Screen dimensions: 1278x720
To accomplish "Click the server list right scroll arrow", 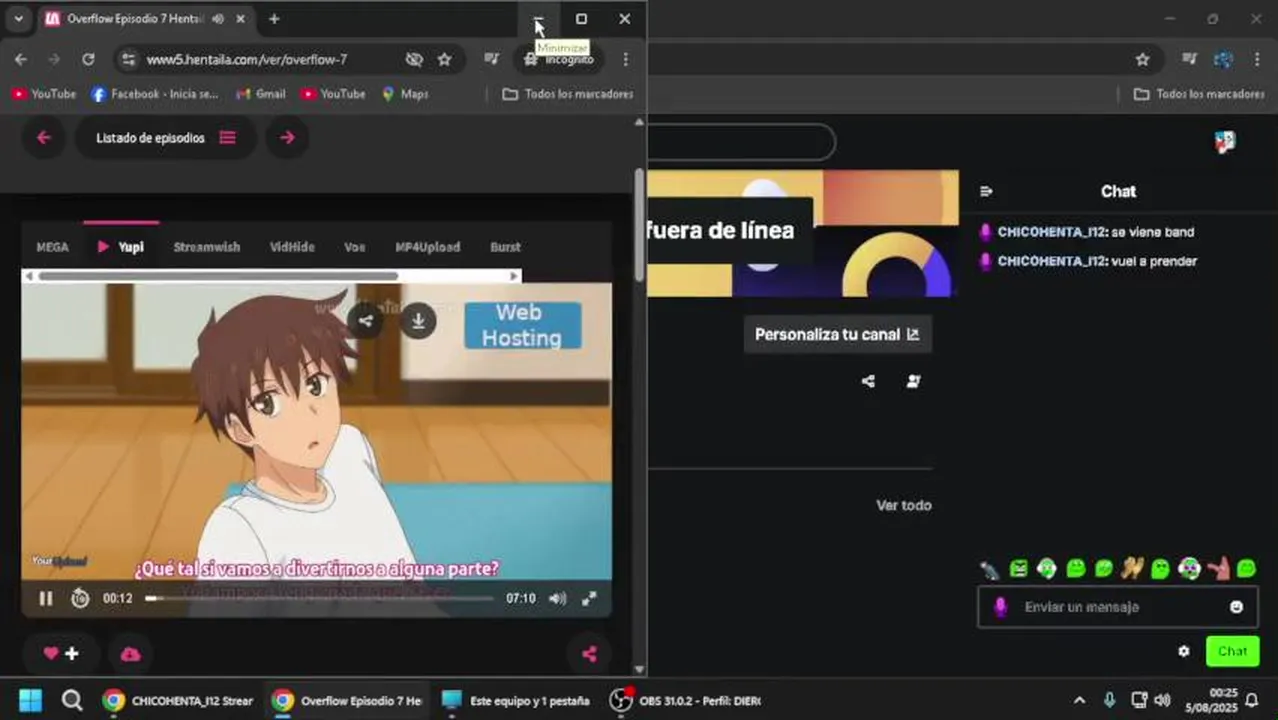I will [514, 276].
